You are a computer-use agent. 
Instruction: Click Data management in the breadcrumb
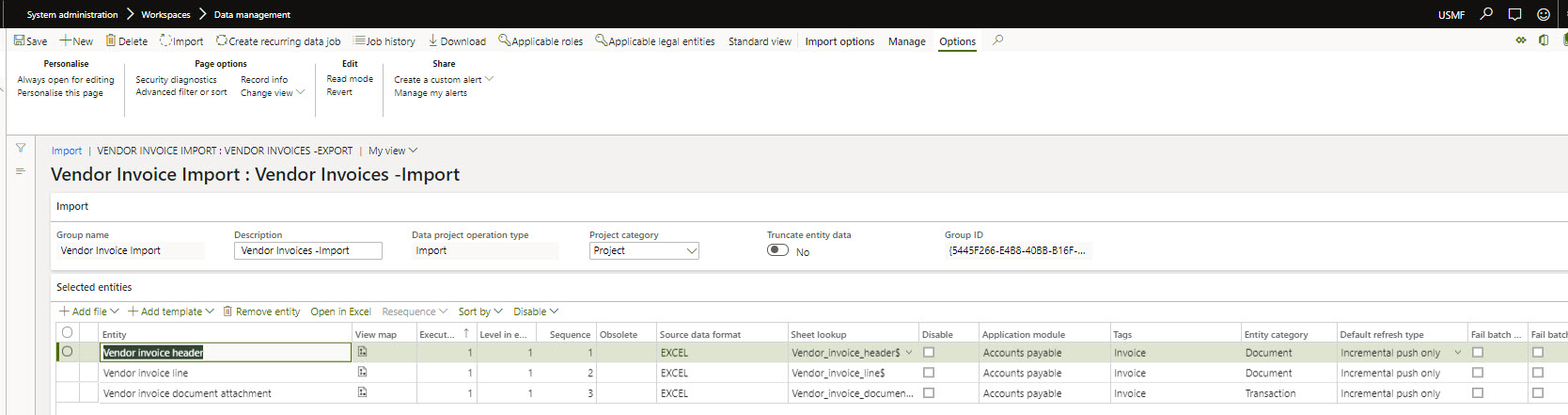point(252,15)
